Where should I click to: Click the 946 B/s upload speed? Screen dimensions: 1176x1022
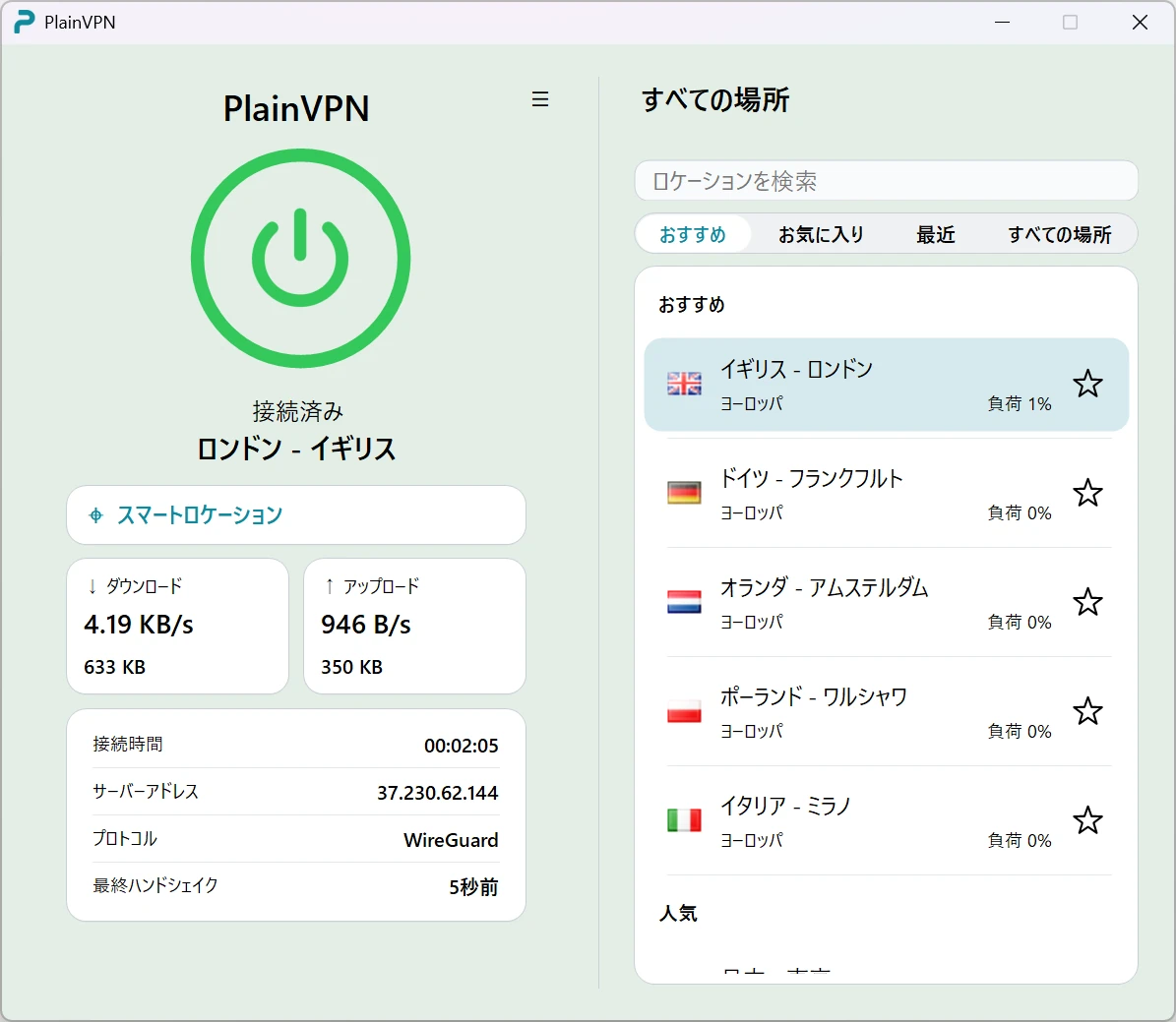[x=366, y=625]
